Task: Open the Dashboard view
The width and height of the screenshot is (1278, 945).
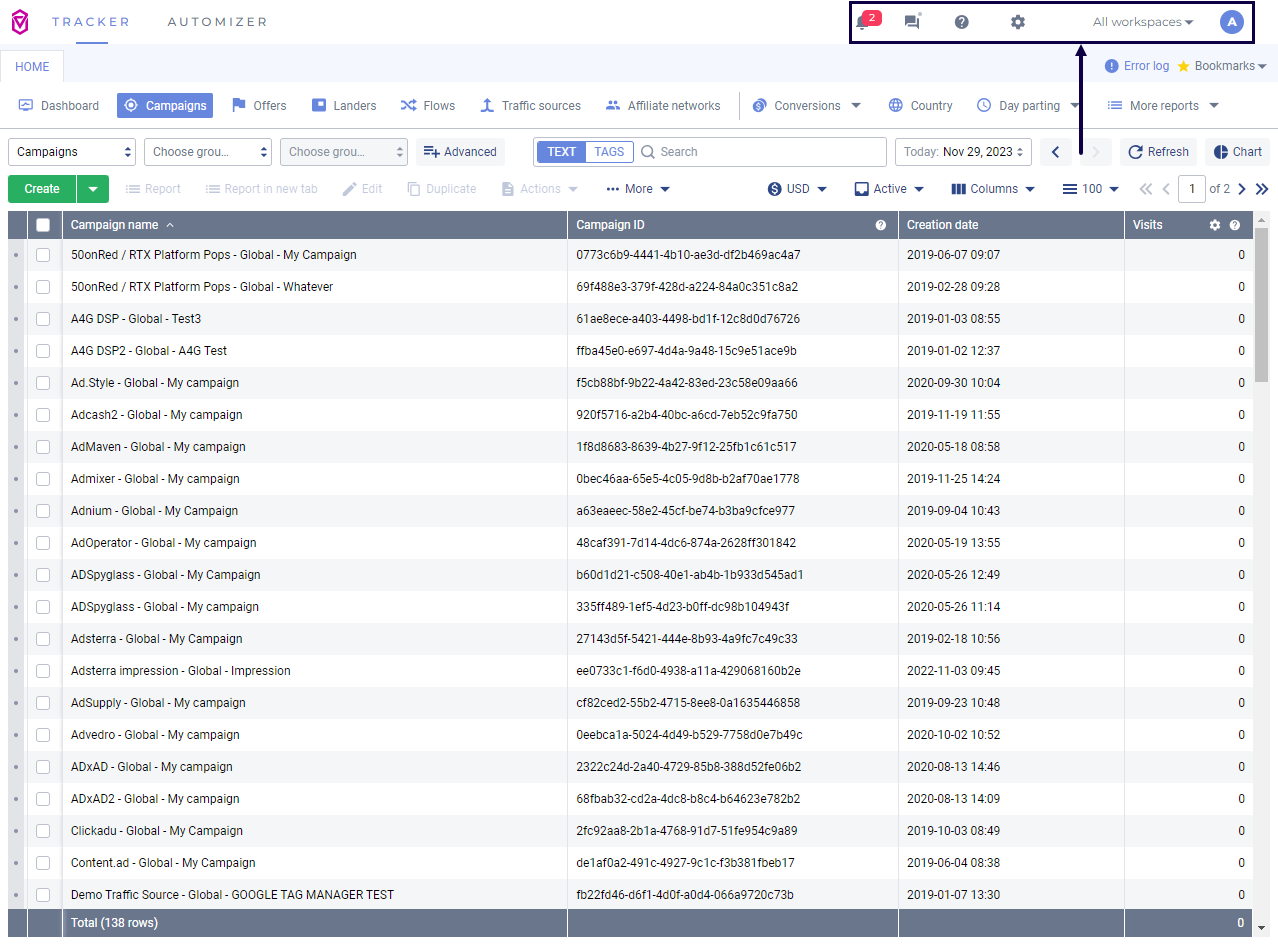Action: tap(59, 106)
